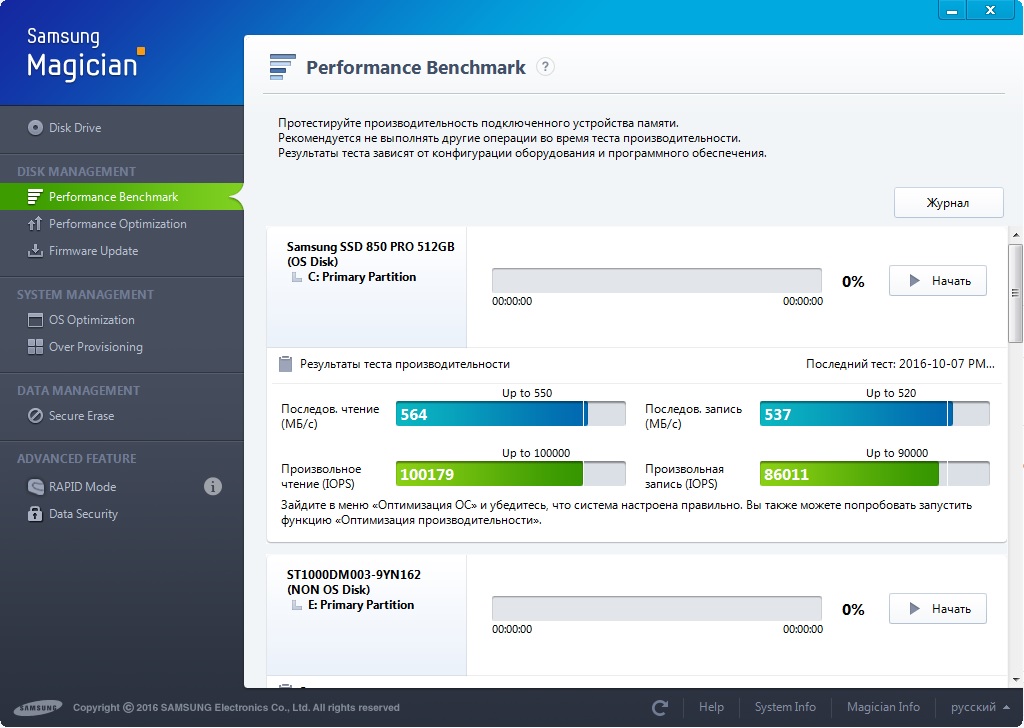Image resolution: width=1024 pixels, height=728 pixels.
Task: Click the test results clipboard icon
Action: point(285,364)
